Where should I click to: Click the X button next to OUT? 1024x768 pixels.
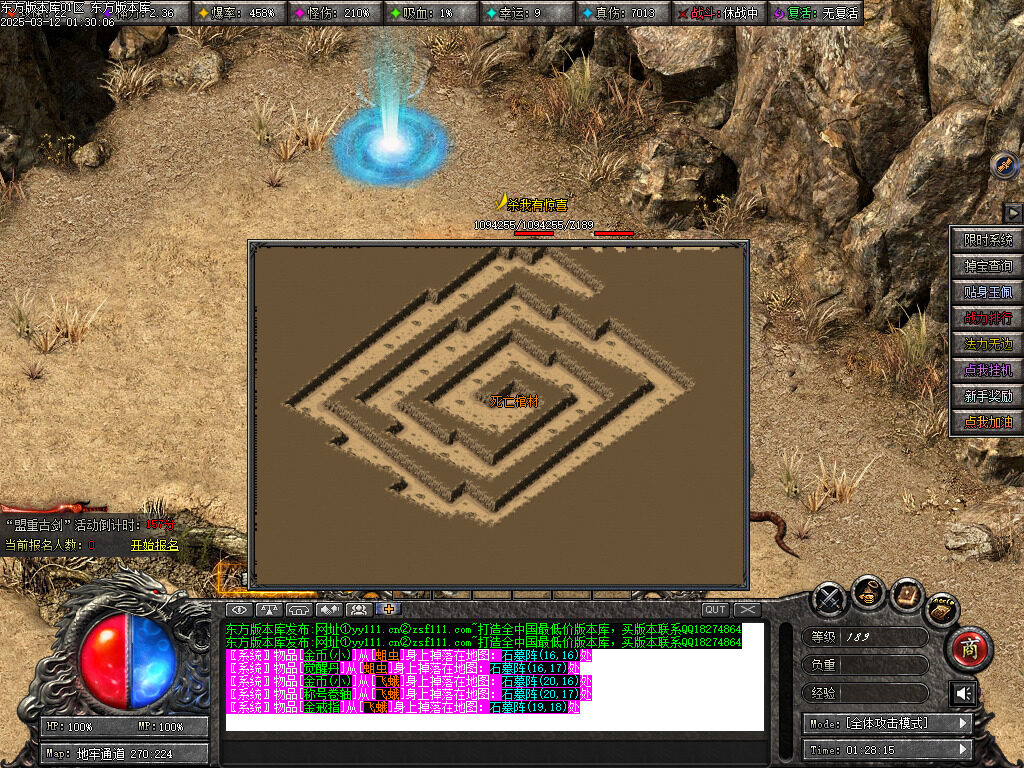pyautogui.click(x=747, y=609)
